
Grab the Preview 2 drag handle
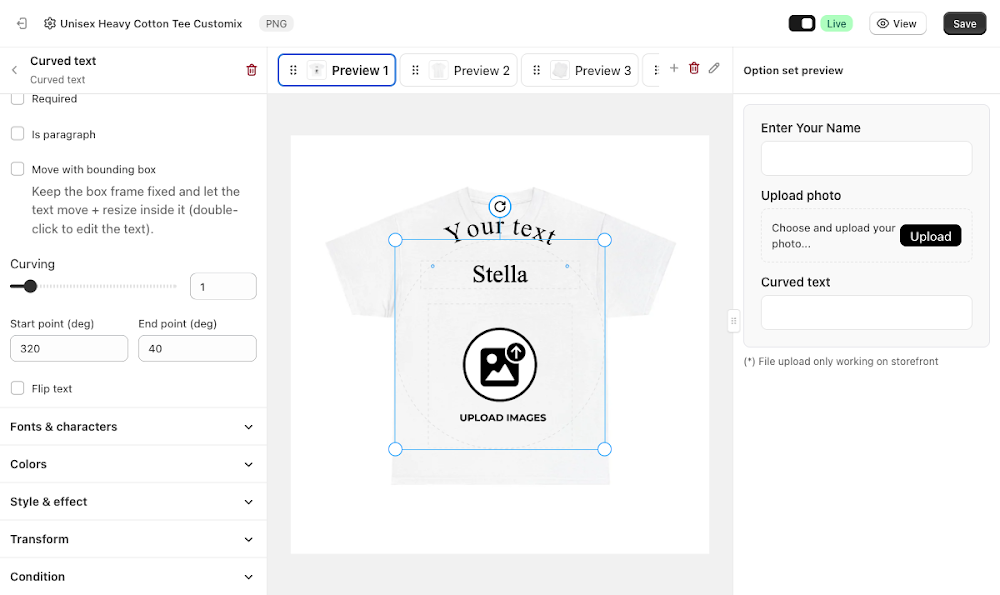point(415,70)
